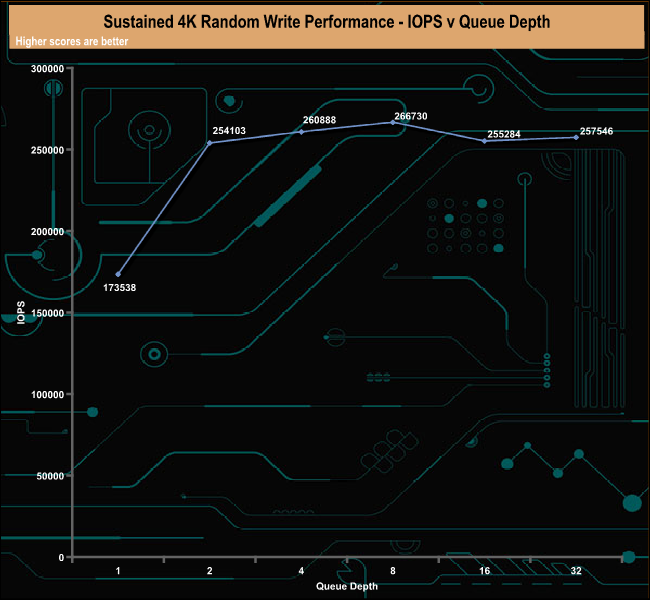Select the data point marker at queue depth 2
Image resolution: width=650 pixels, height=600 pixels.
[x=209, y=143]
